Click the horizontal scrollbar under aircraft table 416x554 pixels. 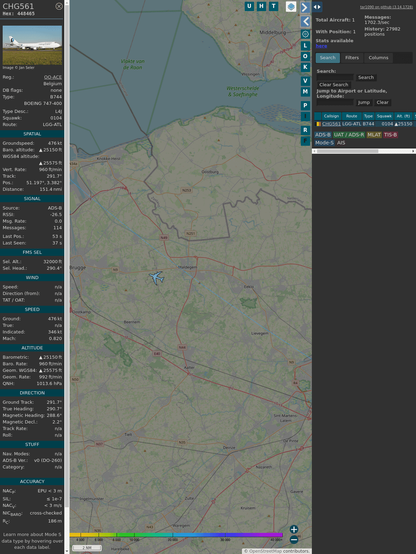click(x=364, y=151)
